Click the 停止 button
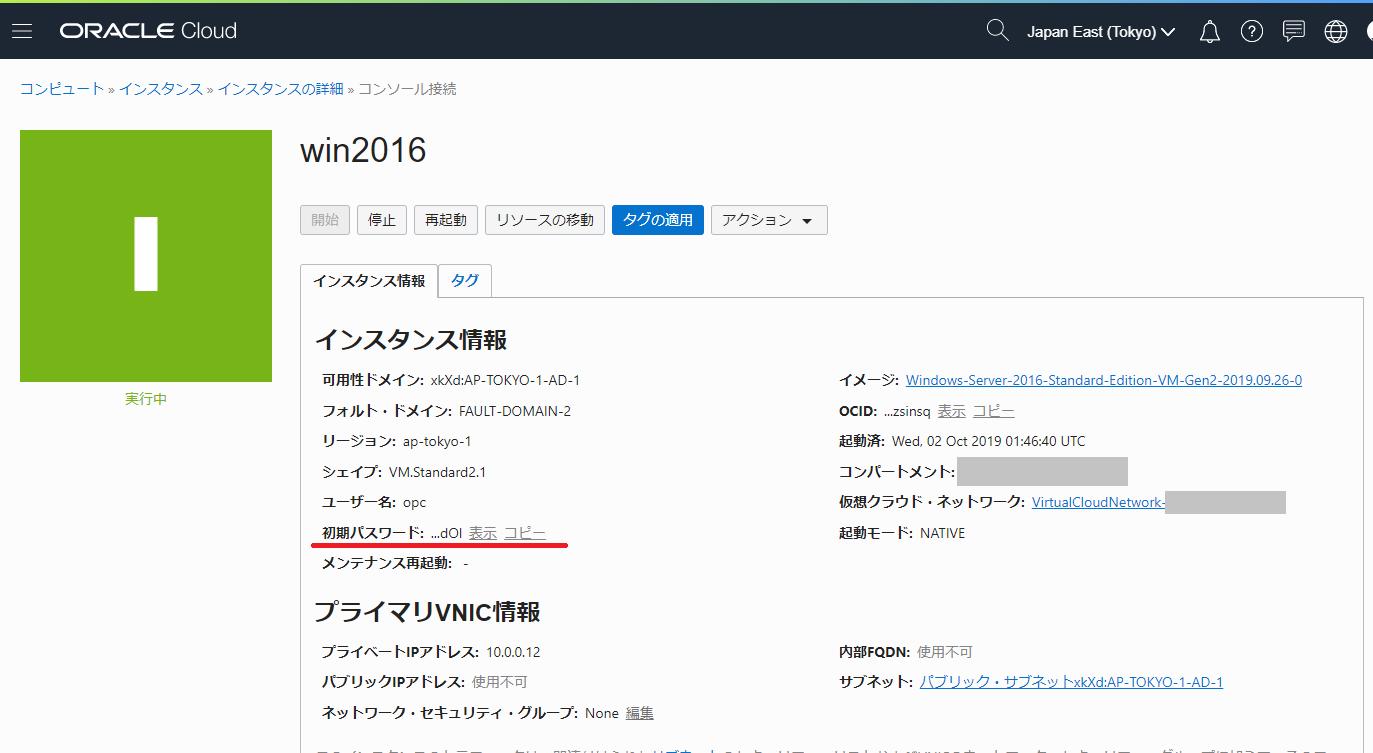 382,220
